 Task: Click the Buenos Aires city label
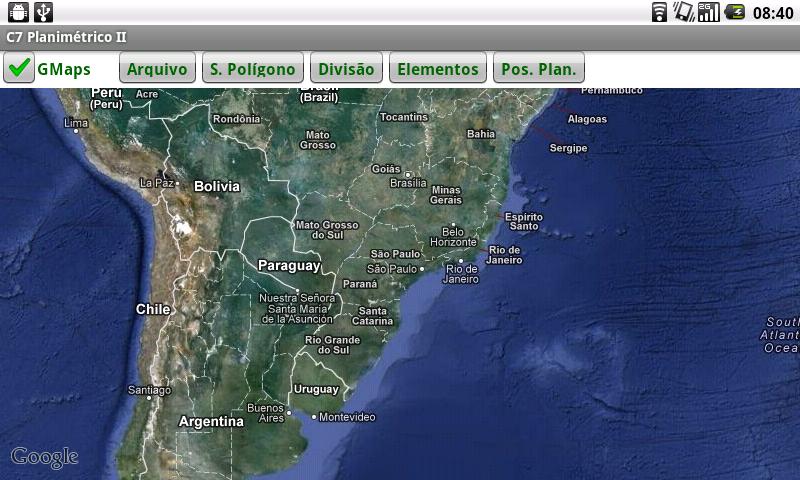265,413
